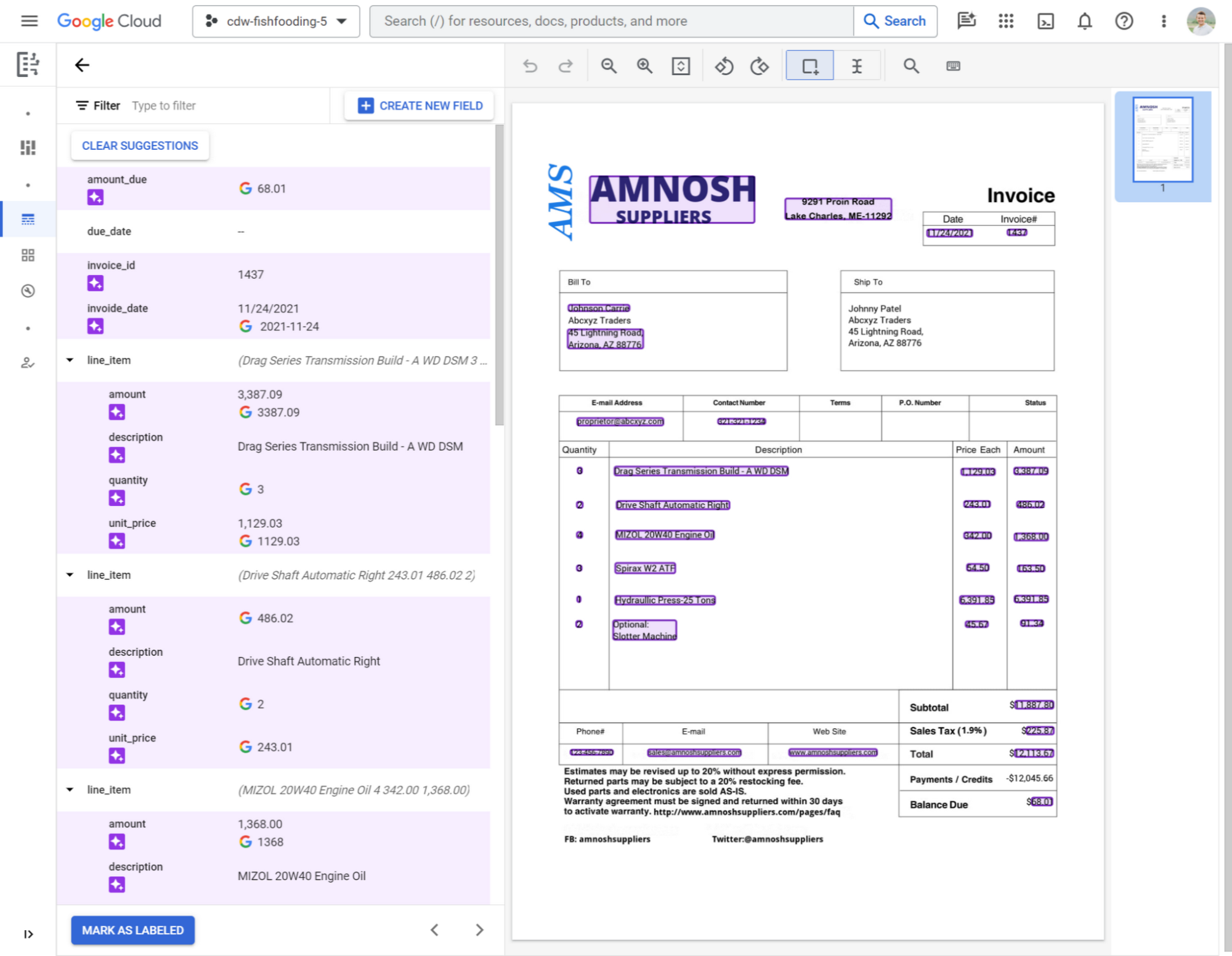Toggle the amount_due suggestion sparkle icon
Screen dimensions: 1232x956
coord(95,198)
